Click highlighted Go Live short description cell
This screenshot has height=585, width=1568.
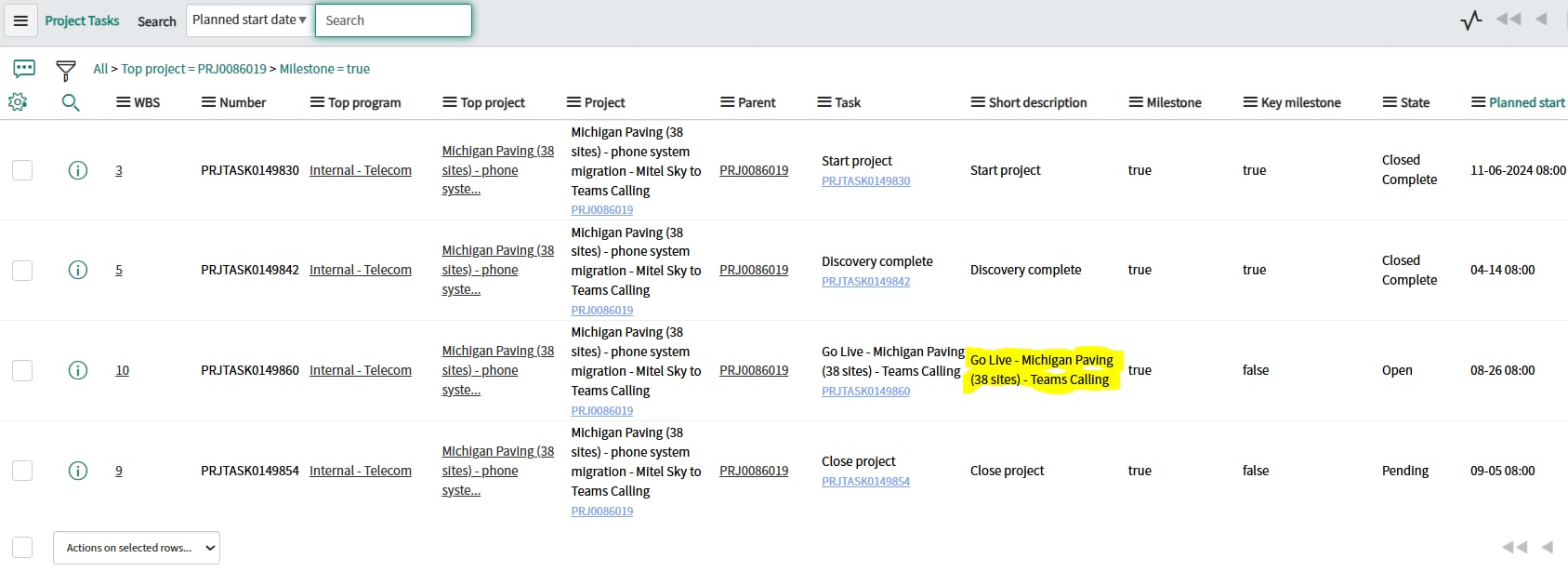point(1042,370)
